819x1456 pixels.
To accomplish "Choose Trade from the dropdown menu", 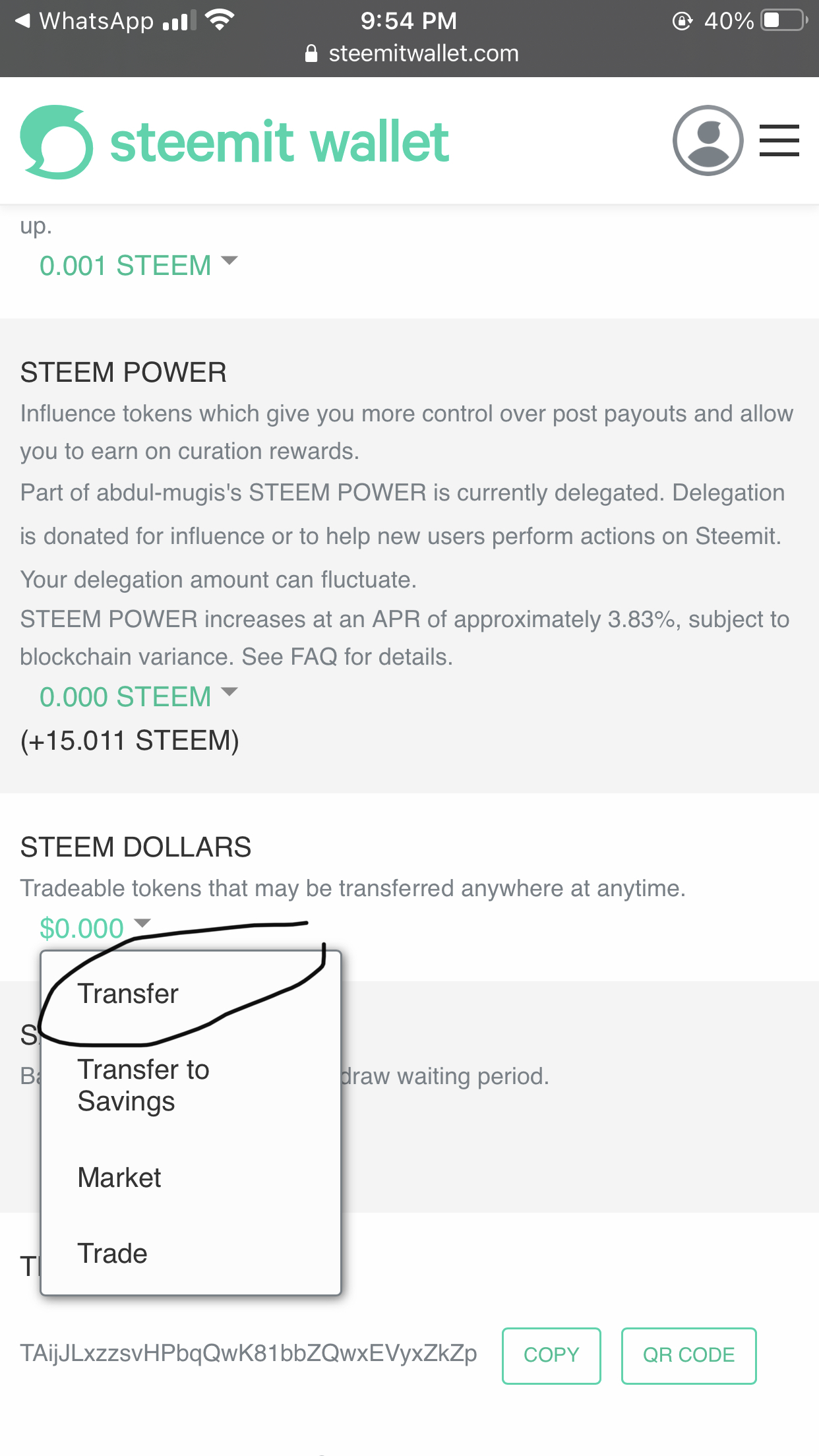I will [112, 1254].
